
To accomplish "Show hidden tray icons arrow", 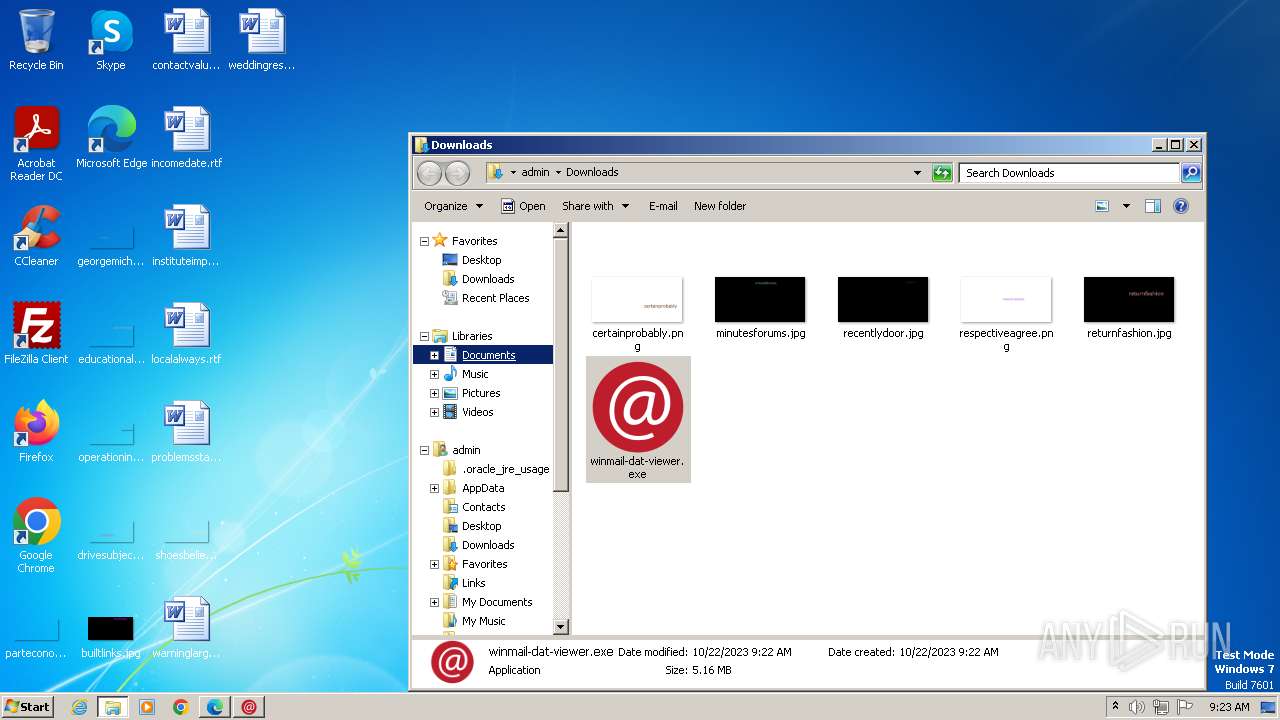I will click(1115, 707).
